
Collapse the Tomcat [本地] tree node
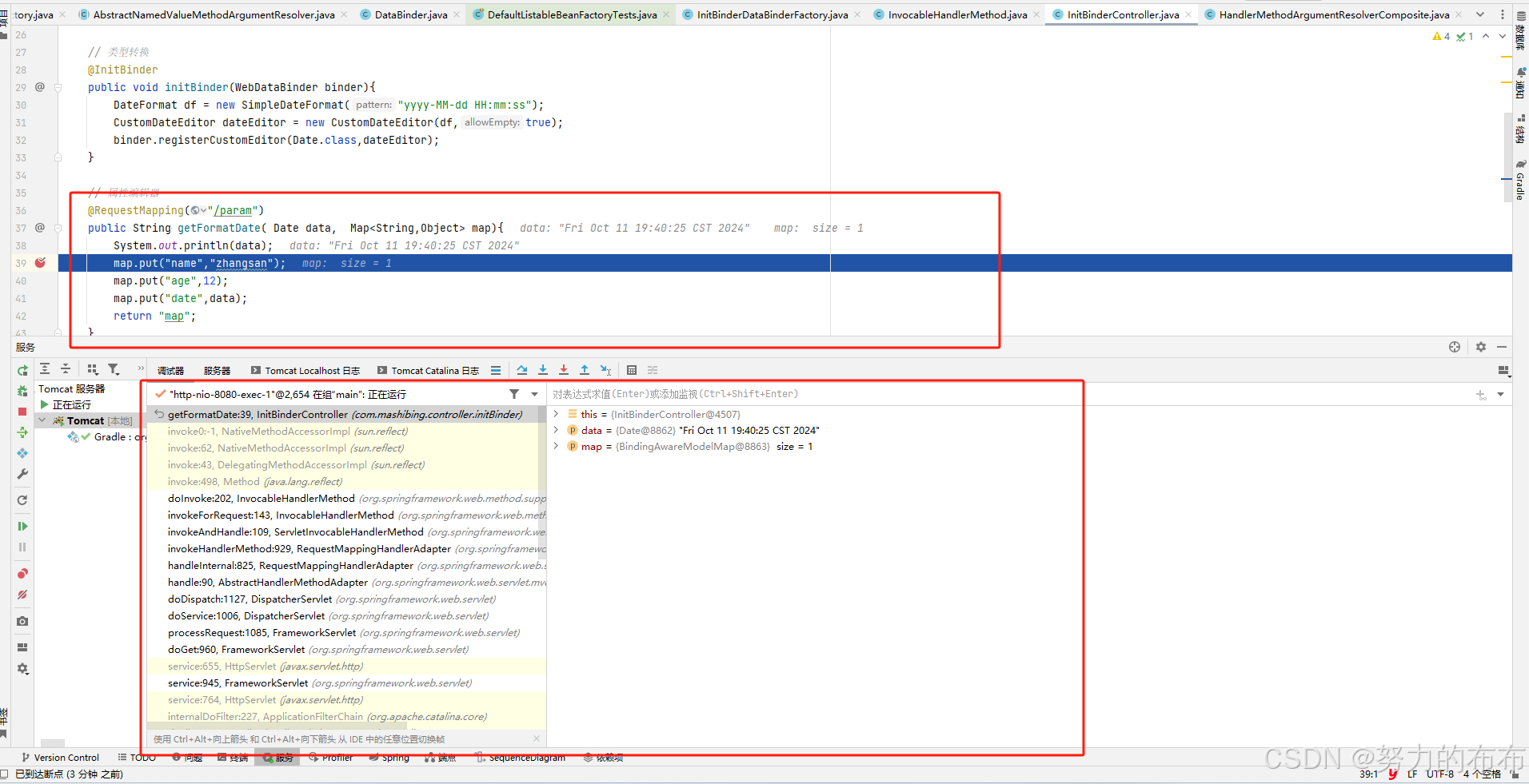[43, 420]
